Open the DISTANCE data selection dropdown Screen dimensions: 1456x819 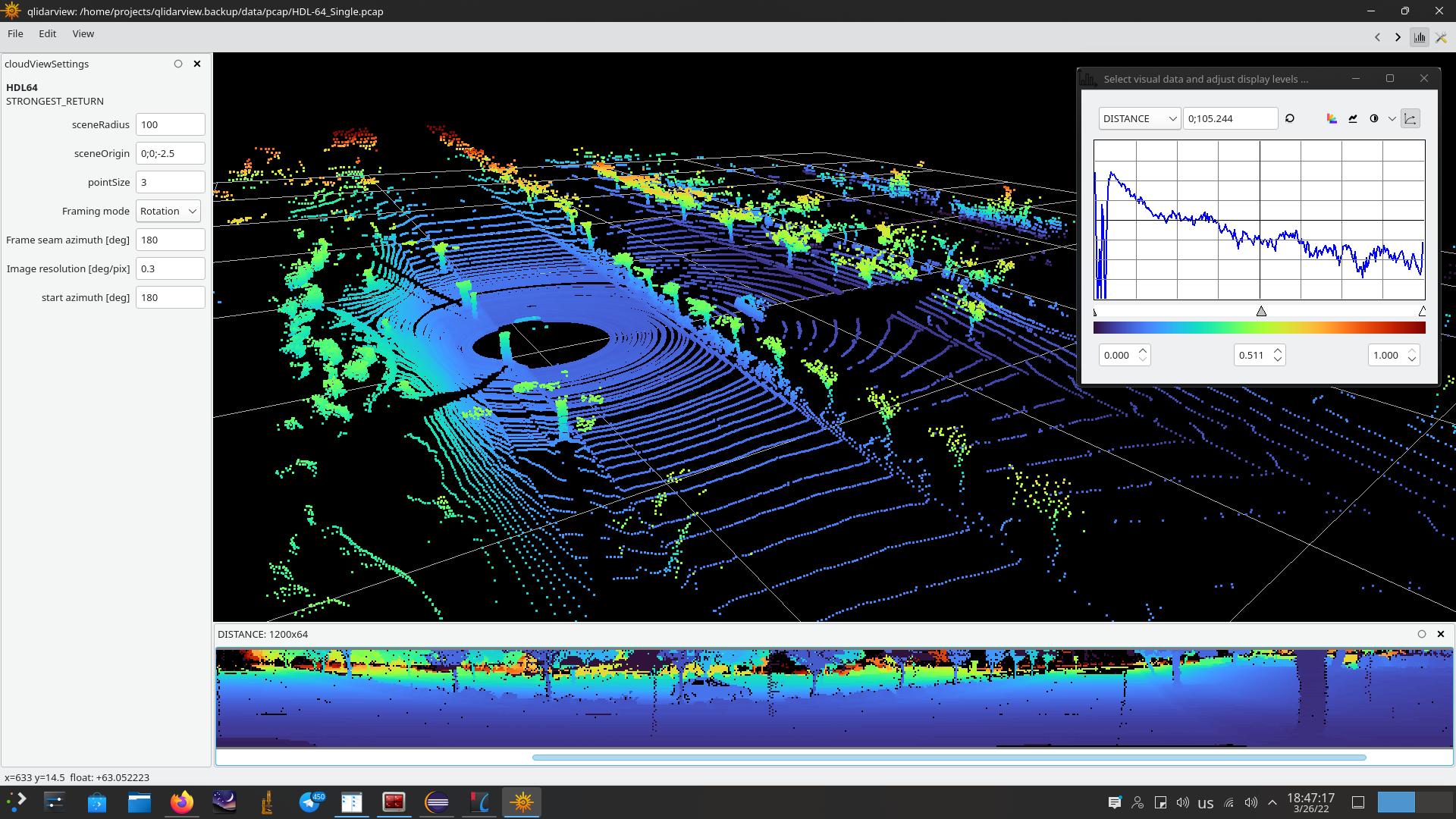[1139, 118]
